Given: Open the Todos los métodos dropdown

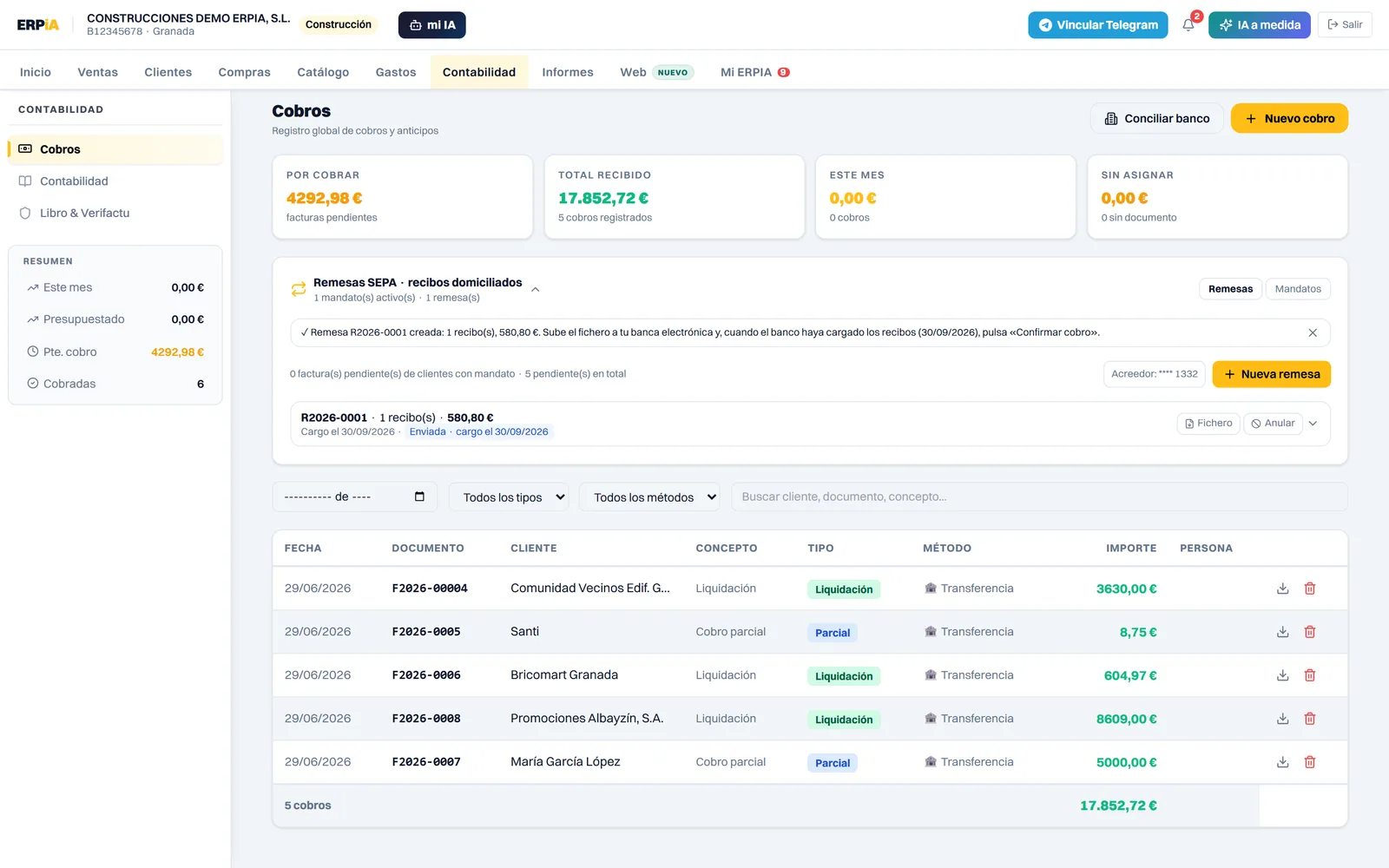Looking at the screenshot, I should pos(649,497).
